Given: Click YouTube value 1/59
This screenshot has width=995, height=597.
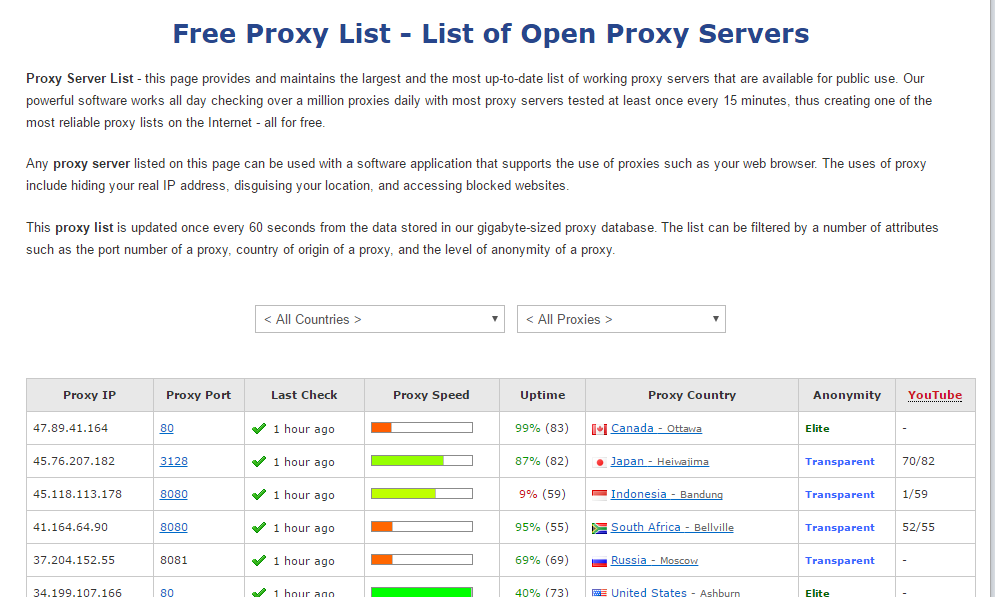Looking at the screenshot, I should tap(914, 494).
